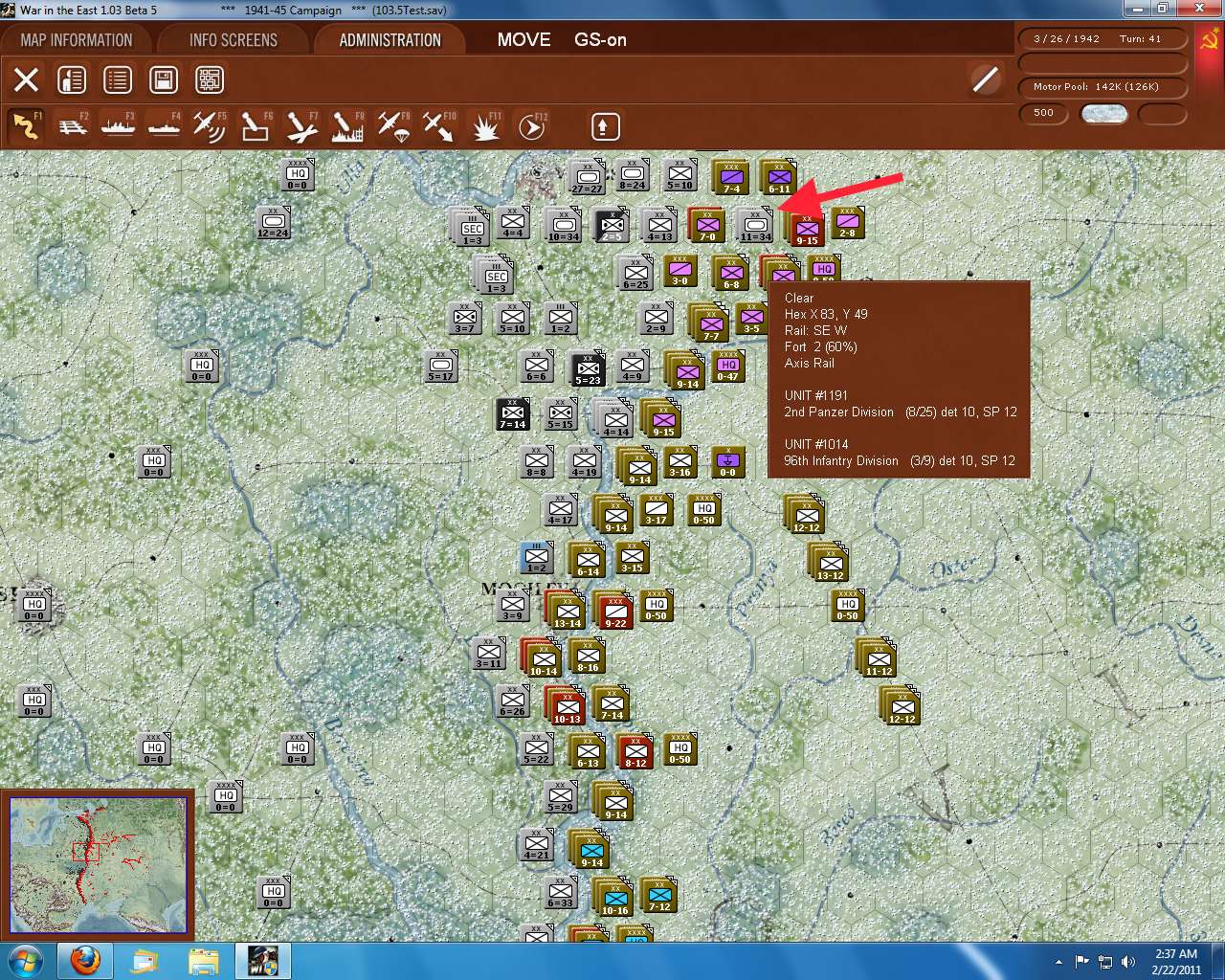
Task: Select F5 air recon mode icon
Action: tap(210, 126)
